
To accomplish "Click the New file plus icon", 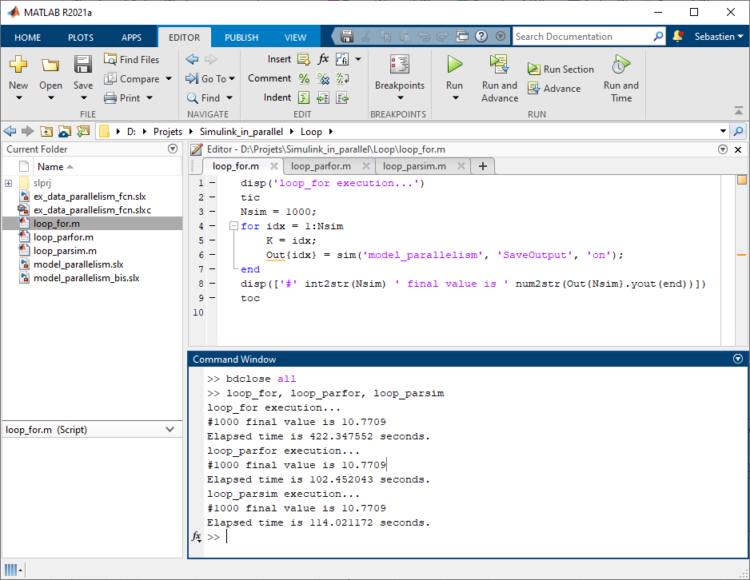I will (x=18, y=64).
